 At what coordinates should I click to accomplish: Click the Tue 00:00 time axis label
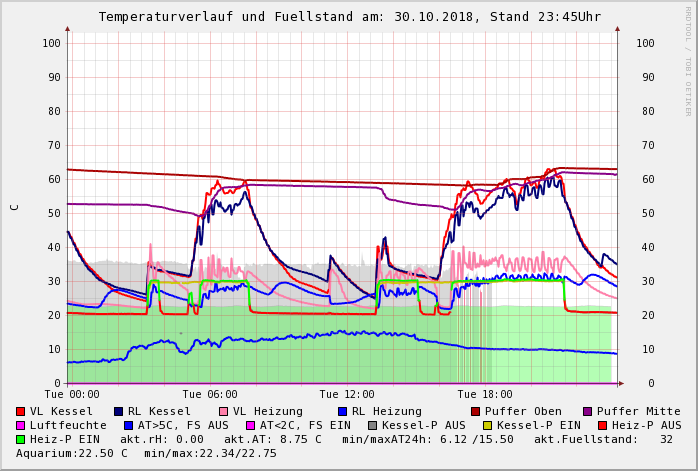click(x=72, y=394)
